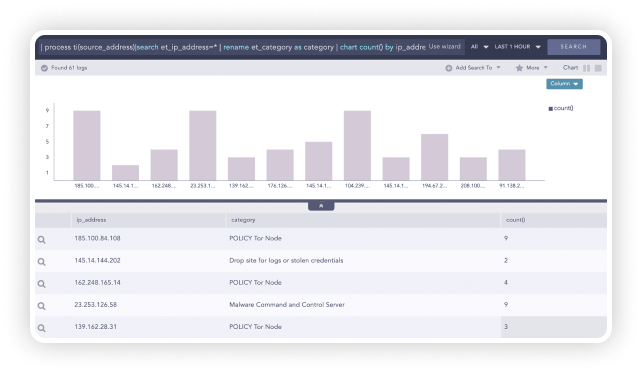Image resolution: width=642 pixels, height=373 pixels.
Task: Click the magnifier icon for 145.14.144.202
Action: [x=42, y=262]
